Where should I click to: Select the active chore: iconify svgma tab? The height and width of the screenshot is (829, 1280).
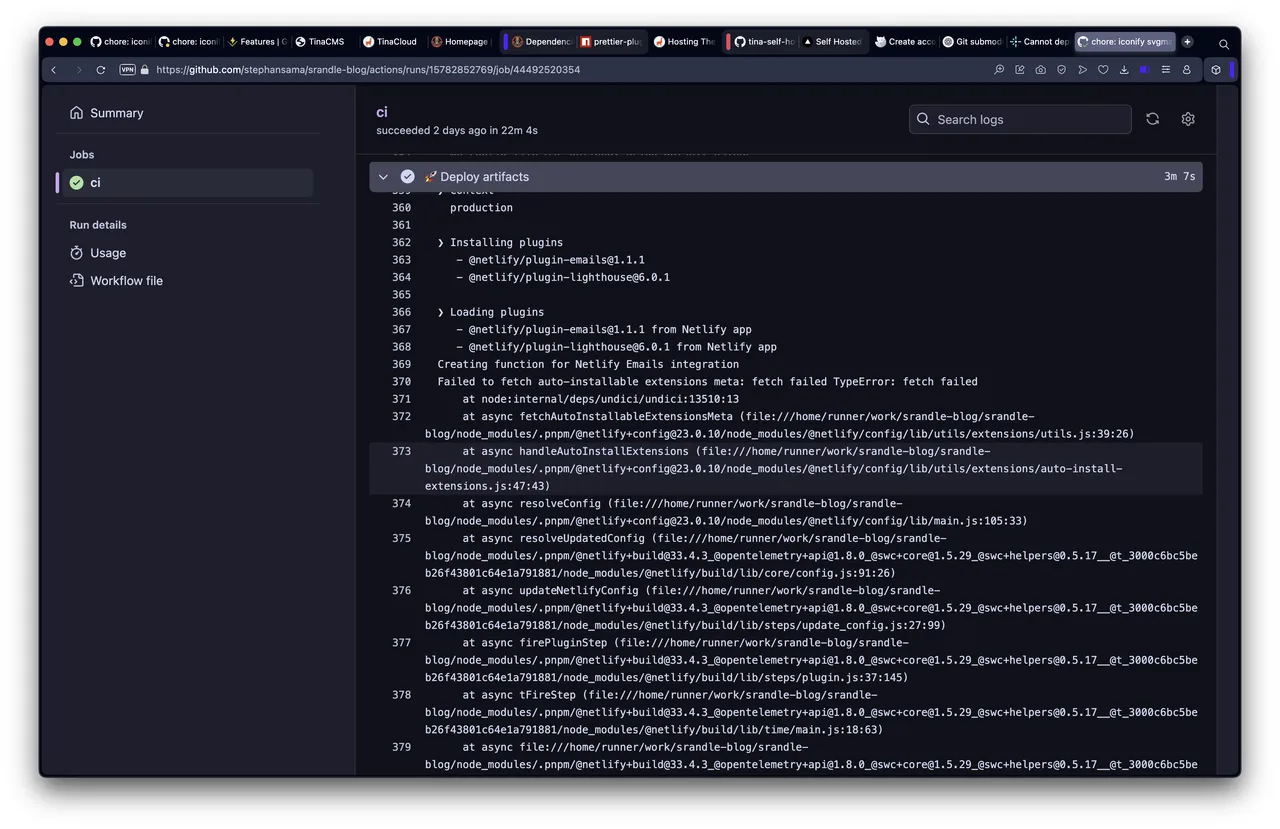(1125, 42)
